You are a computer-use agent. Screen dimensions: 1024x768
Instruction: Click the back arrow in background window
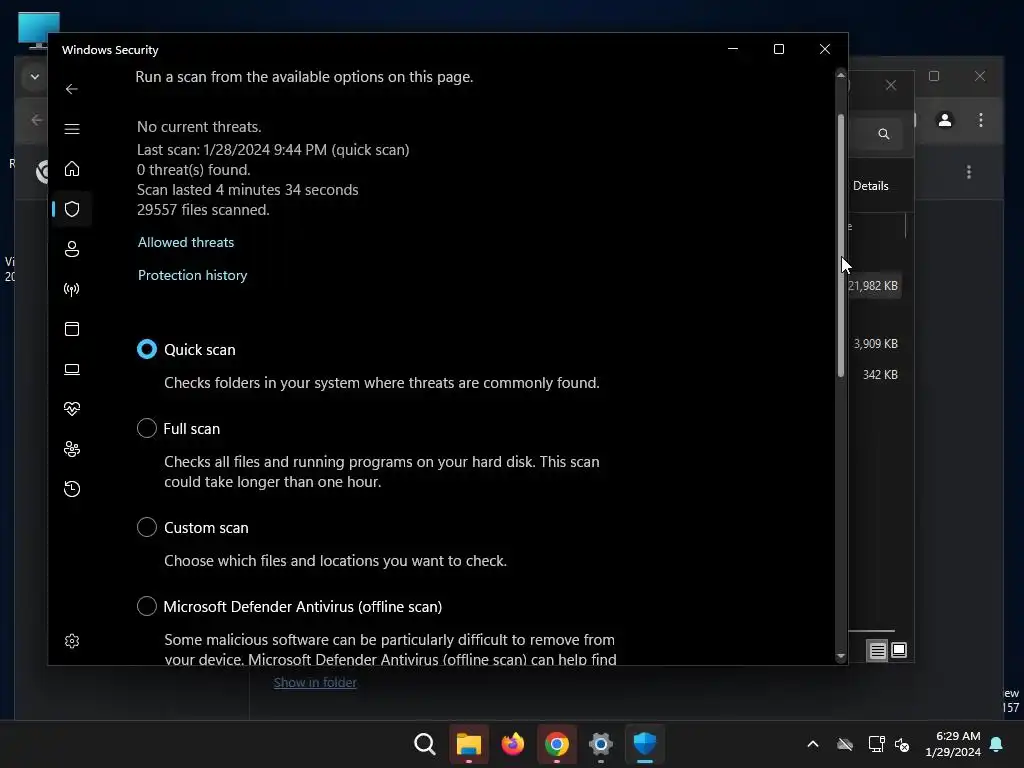37,120
